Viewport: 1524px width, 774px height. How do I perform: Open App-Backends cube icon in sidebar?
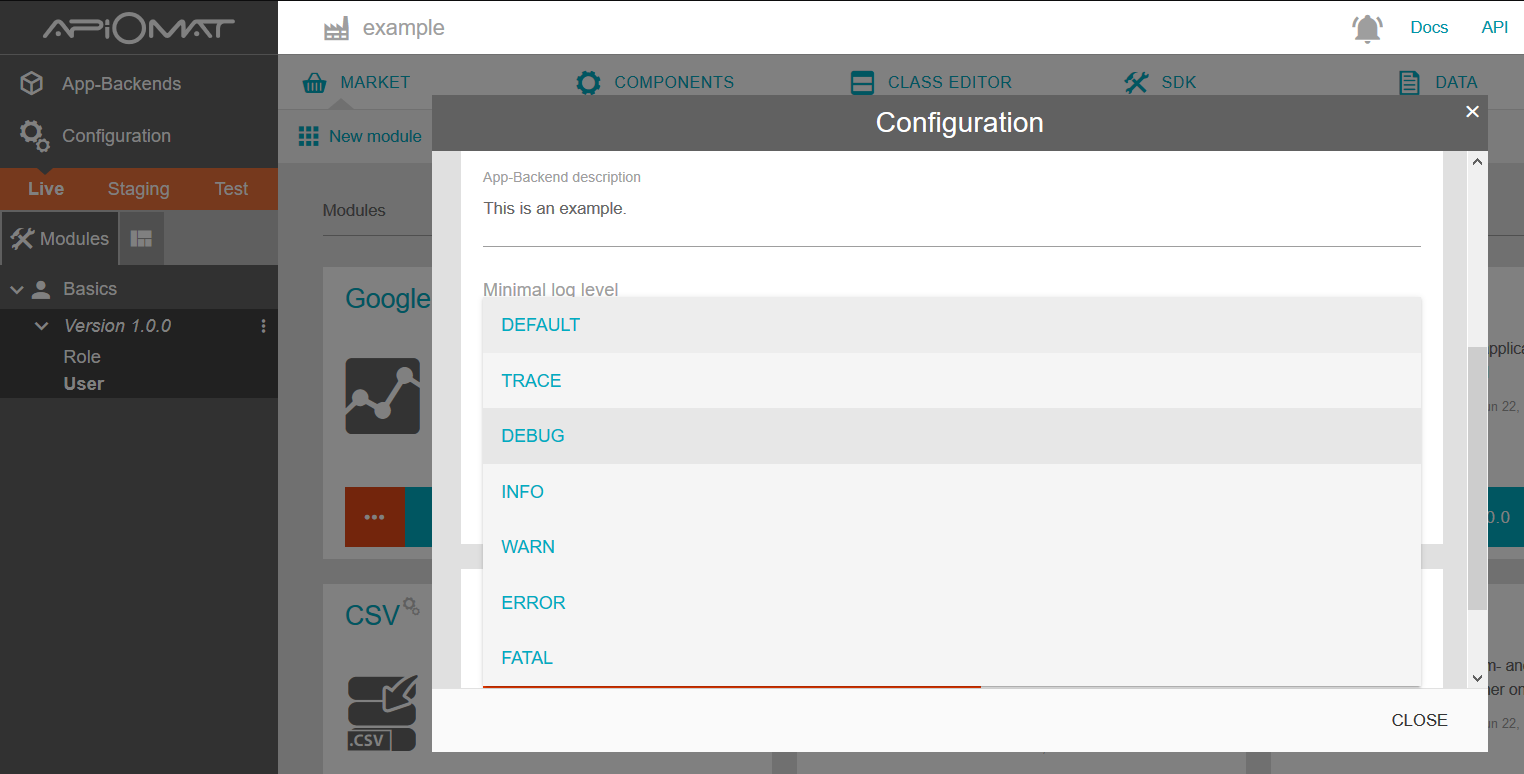32,83
